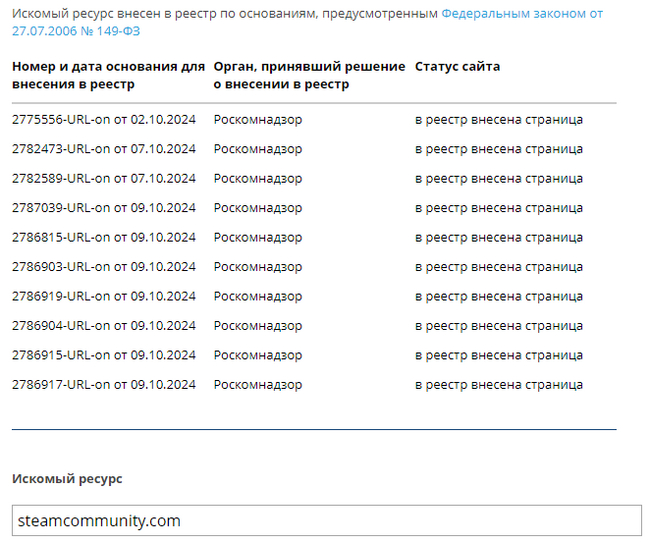This screenshot has width=650, height=543.
Task: Select entry 2775556-URL-on from 02.10.2024
Action: click(x=104, y=120)
